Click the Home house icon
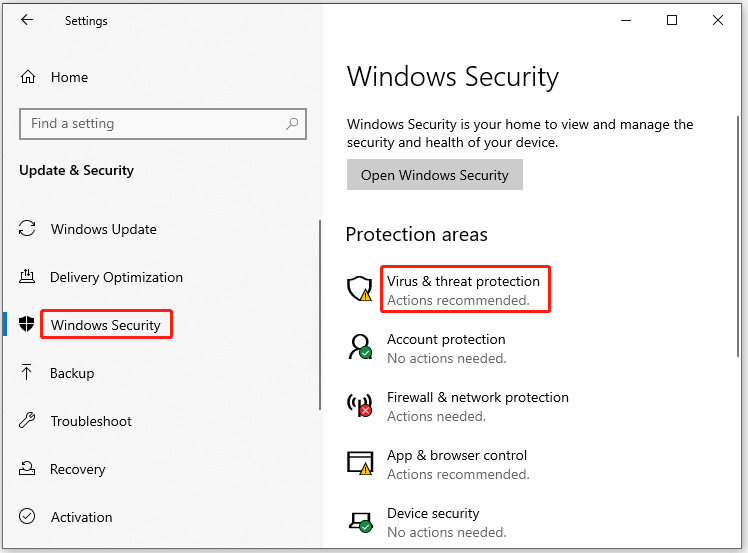The width and height of the screenshot is (748, 553). [28, 77]
